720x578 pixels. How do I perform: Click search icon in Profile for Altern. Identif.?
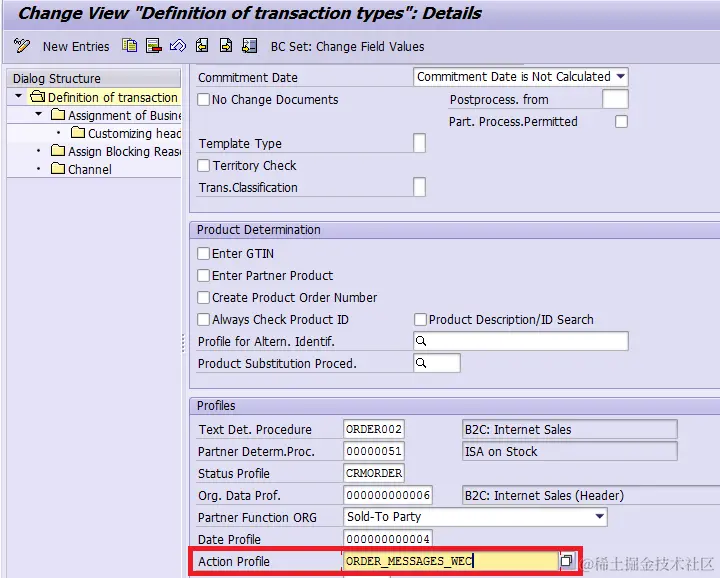point(421,341)
